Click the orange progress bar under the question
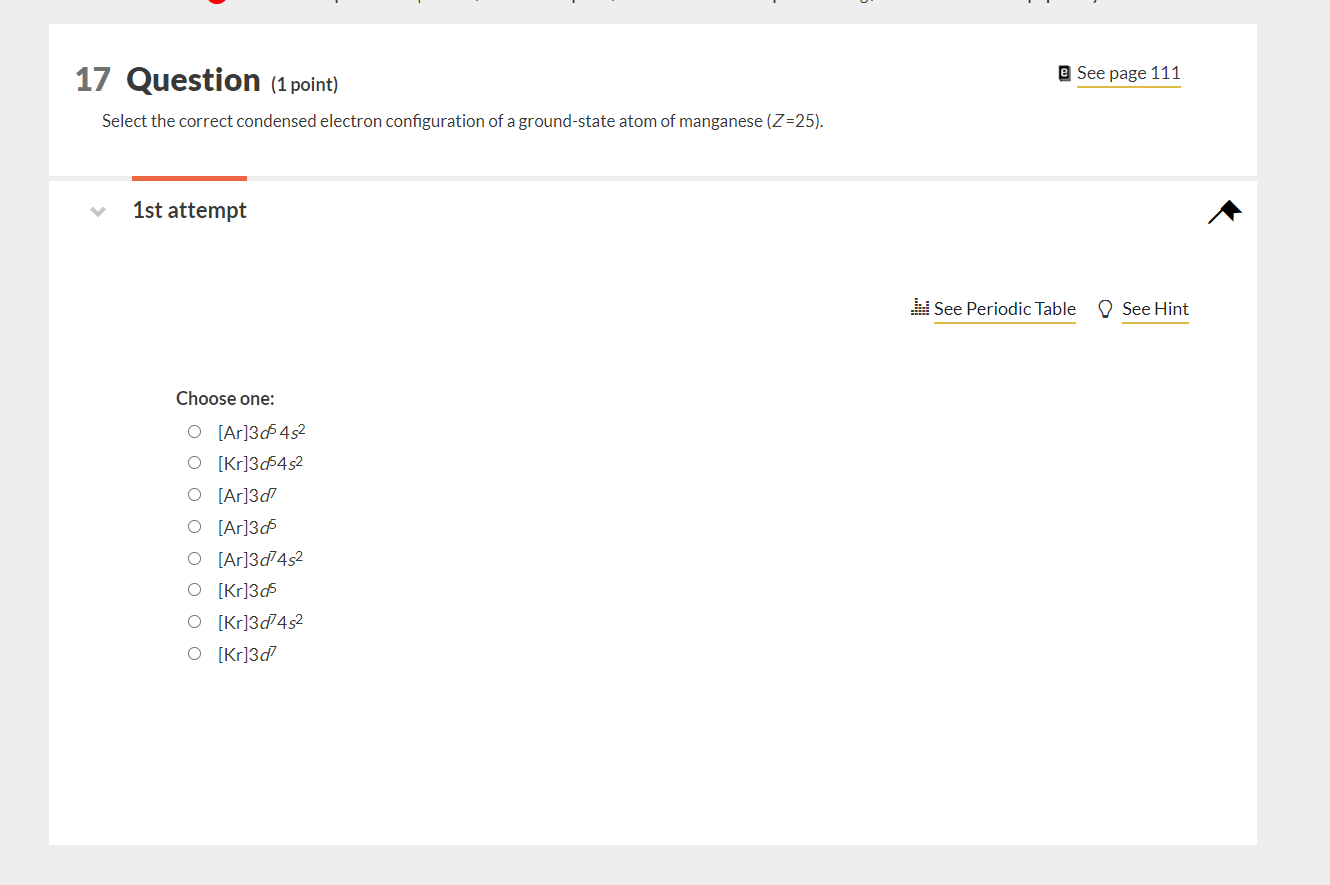This screenshot has width=1330, height=885. pos(189,180)
